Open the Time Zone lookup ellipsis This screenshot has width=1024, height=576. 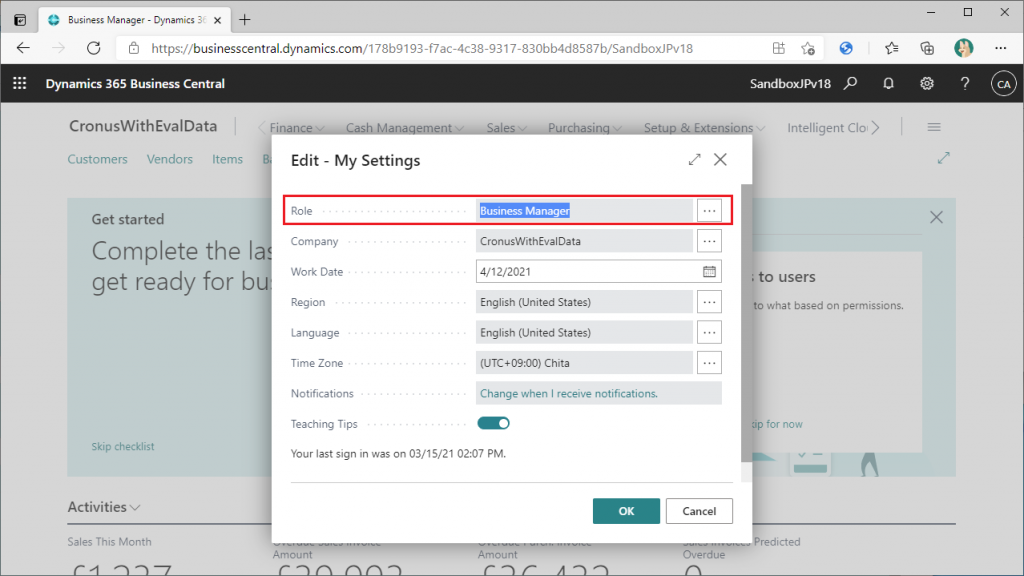pos(709,362)
